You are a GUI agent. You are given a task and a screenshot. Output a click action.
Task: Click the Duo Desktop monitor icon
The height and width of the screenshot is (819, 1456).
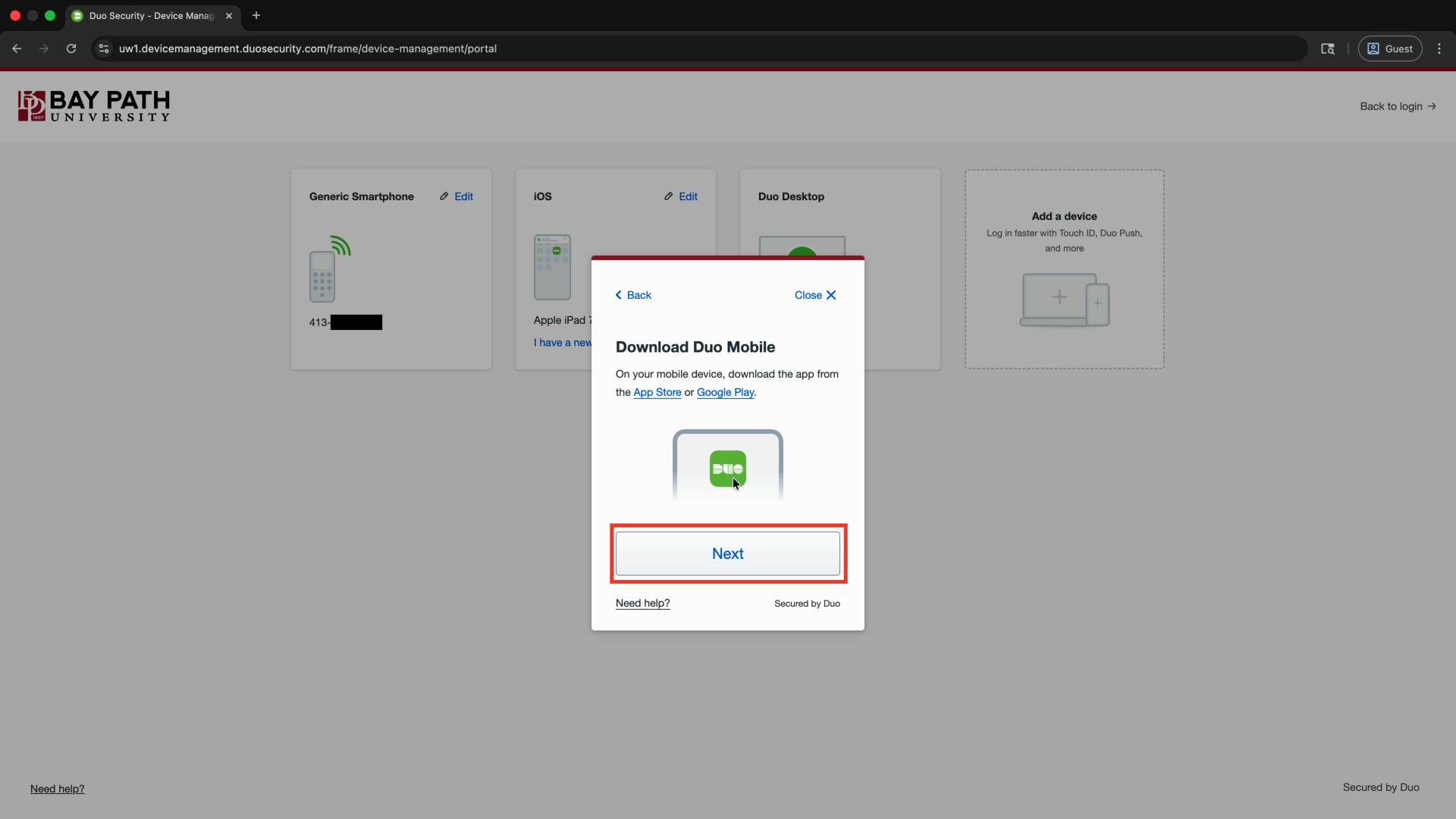[x=802, y=246]
